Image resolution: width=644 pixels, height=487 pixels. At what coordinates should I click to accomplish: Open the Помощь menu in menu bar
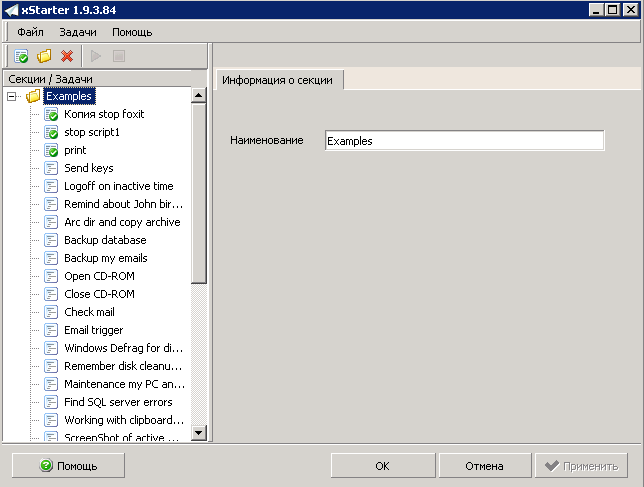point(132,32)
